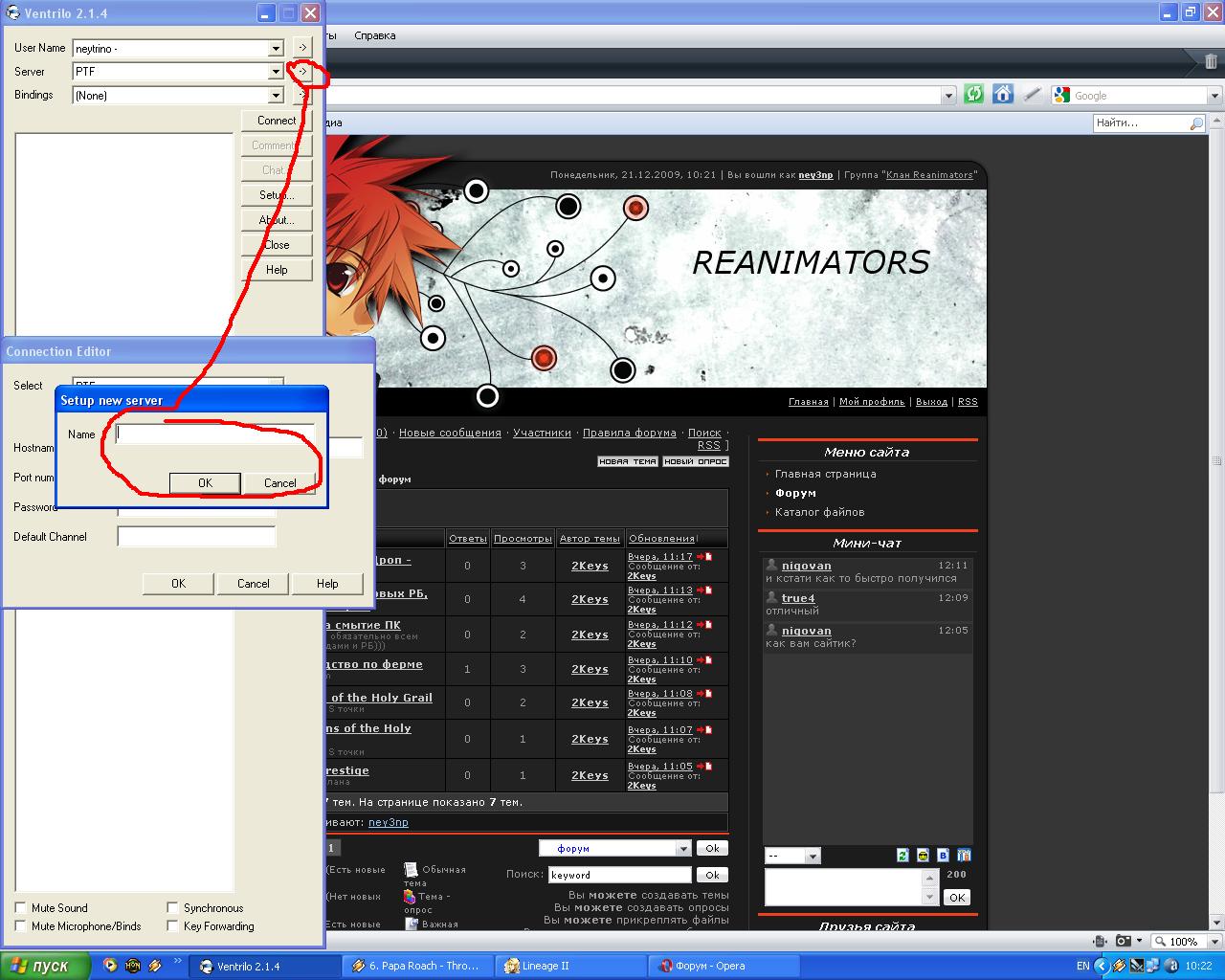Open the Google search engine dropdown arrow
Image resolution: width=1225 pixels, height=980 pixels.
(1214, 96)
